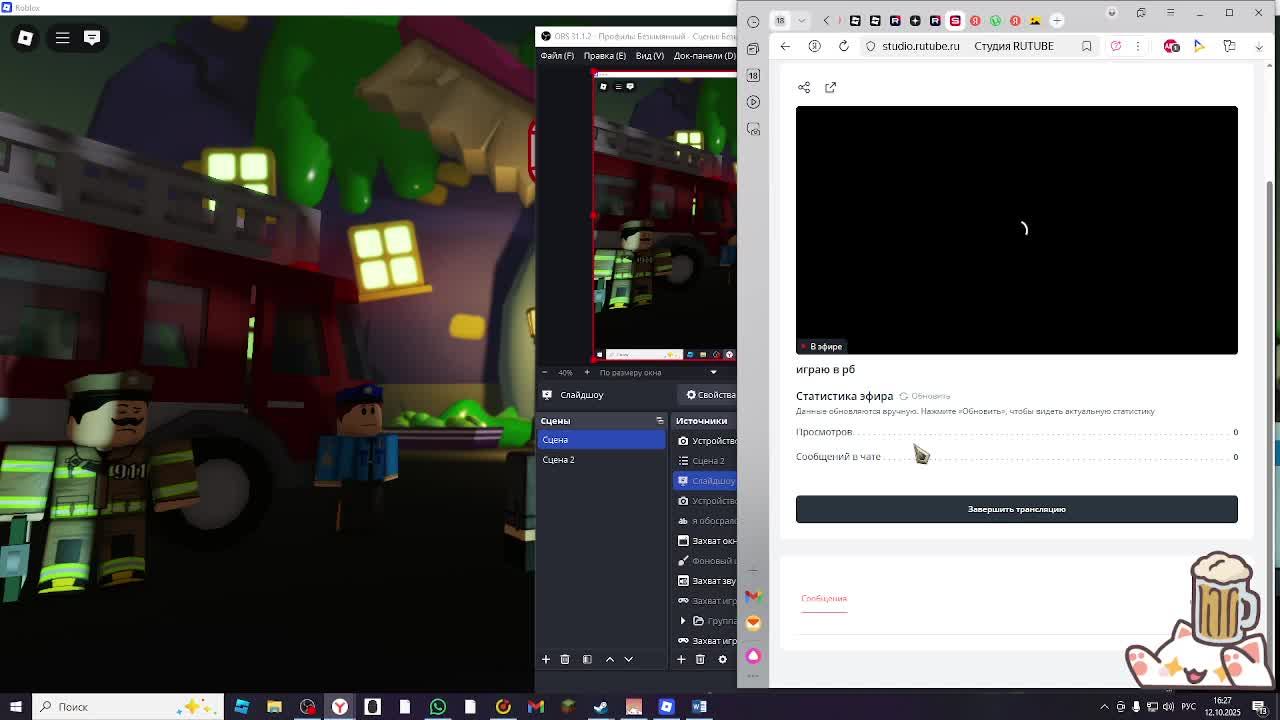1280x720 pixels.
Task: Share the stream via share icon
Action: (804, 88)
